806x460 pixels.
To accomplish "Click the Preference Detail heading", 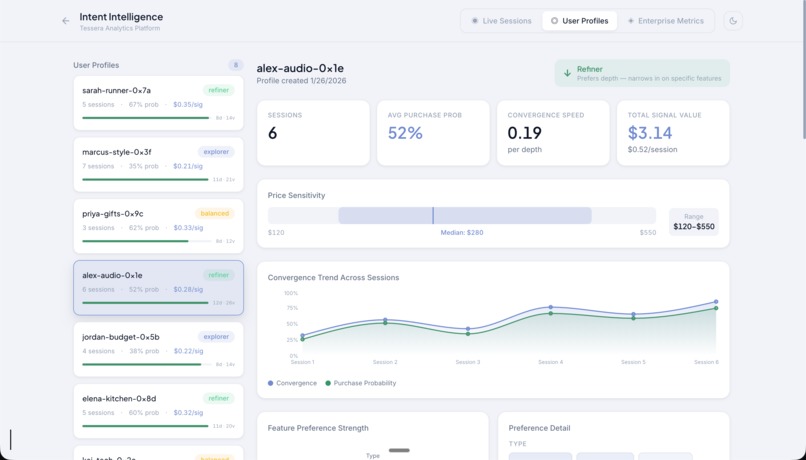I will (539, 428).
